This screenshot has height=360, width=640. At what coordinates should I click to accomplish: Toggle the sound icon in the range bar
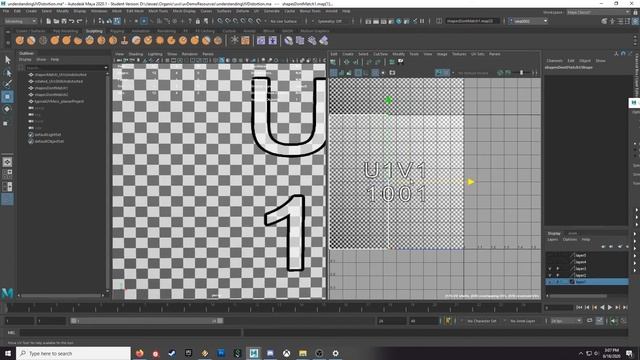coord(613,321)
